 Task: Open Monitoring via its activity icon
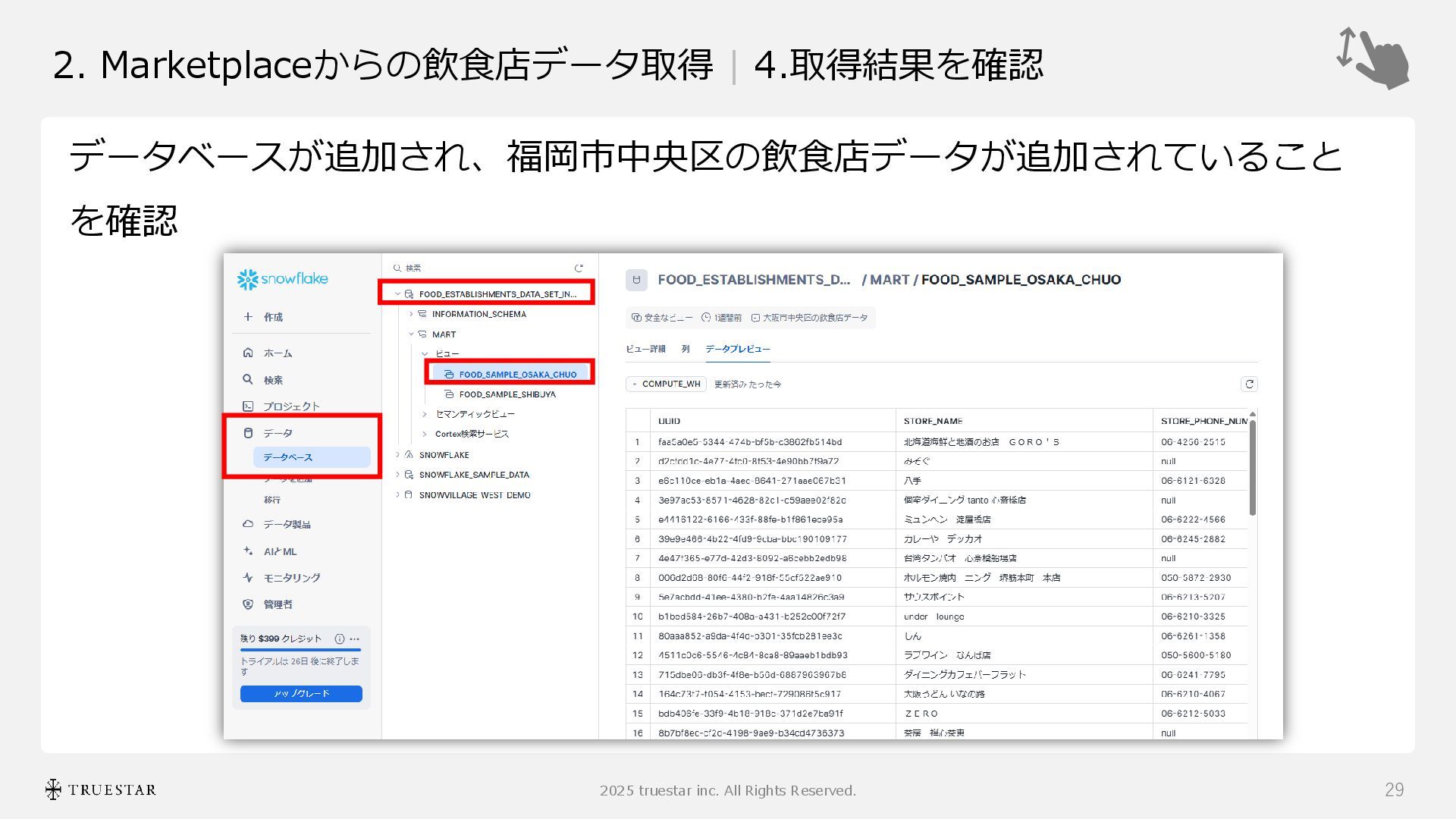[x=248, y=578]
